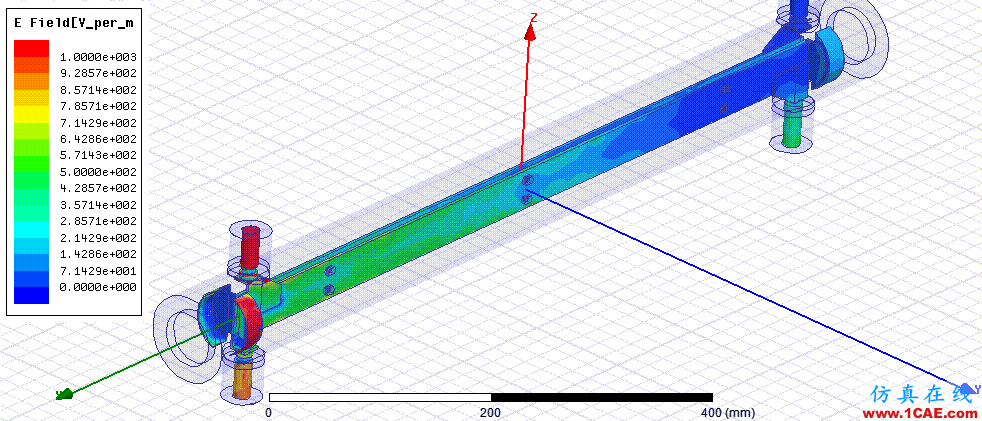Click the red Z axis arrowhead
The width and height of the screenshot is (982, 421).
point(530,33)
